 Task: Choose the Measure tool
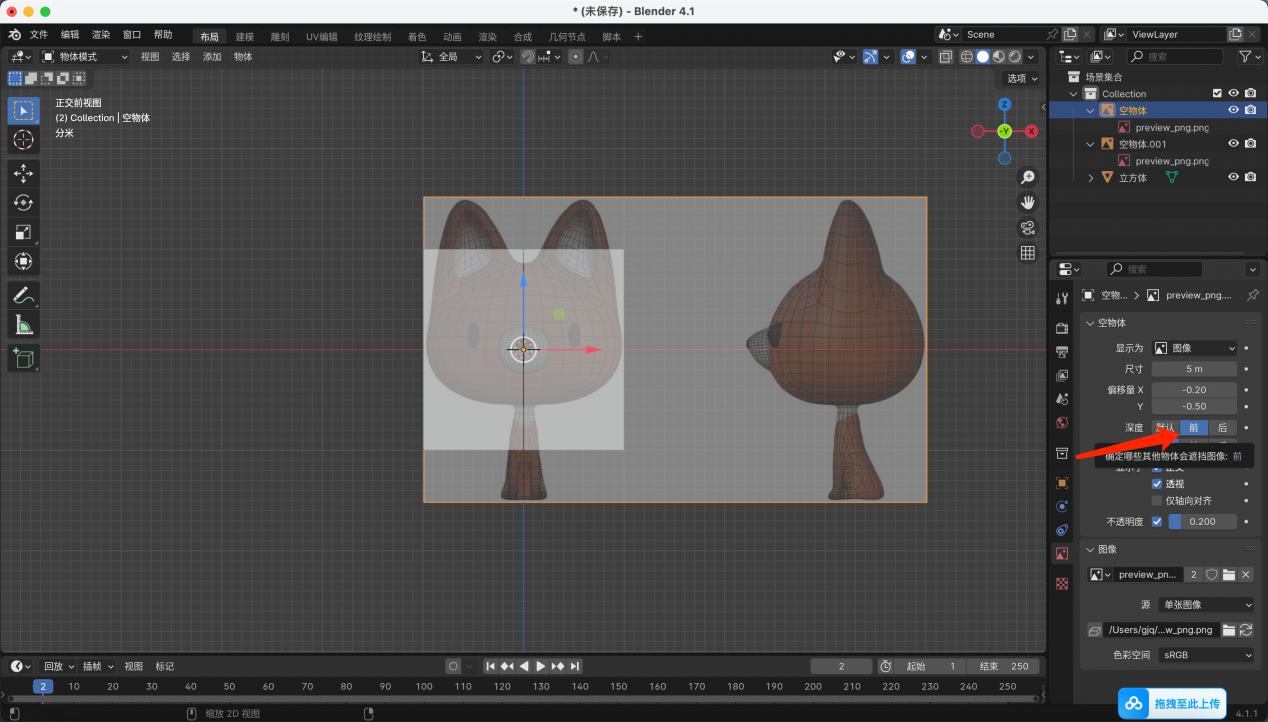coord(24,325)
